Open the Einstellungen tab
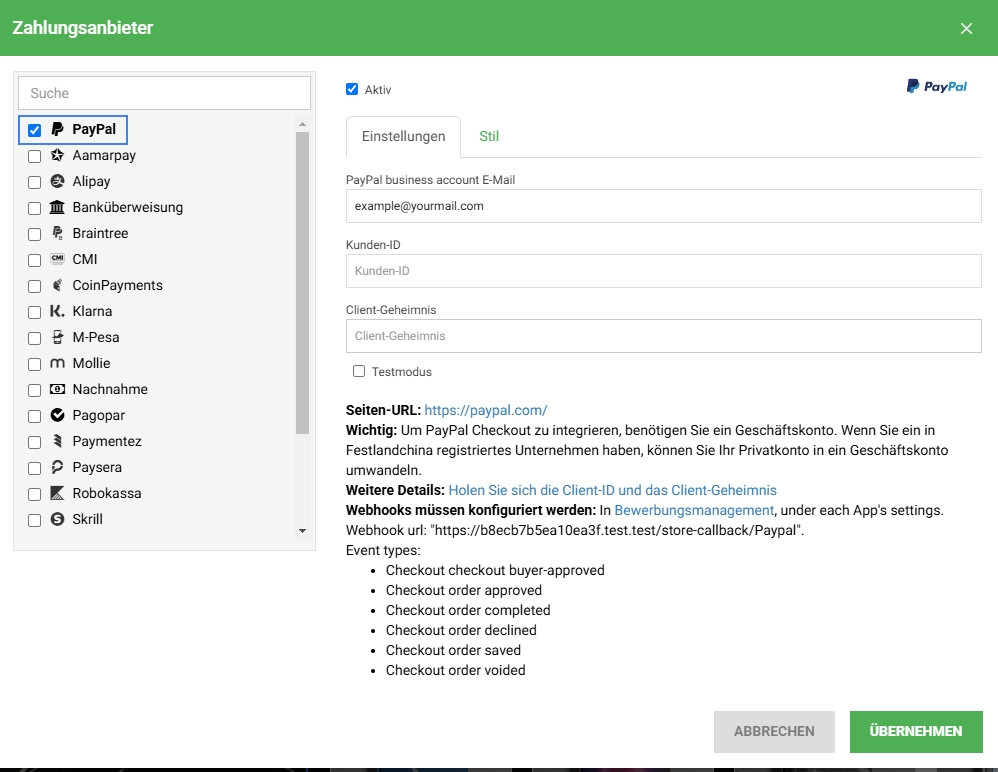Viewport: 998px width, 772px height. click(x=403, y=137)
